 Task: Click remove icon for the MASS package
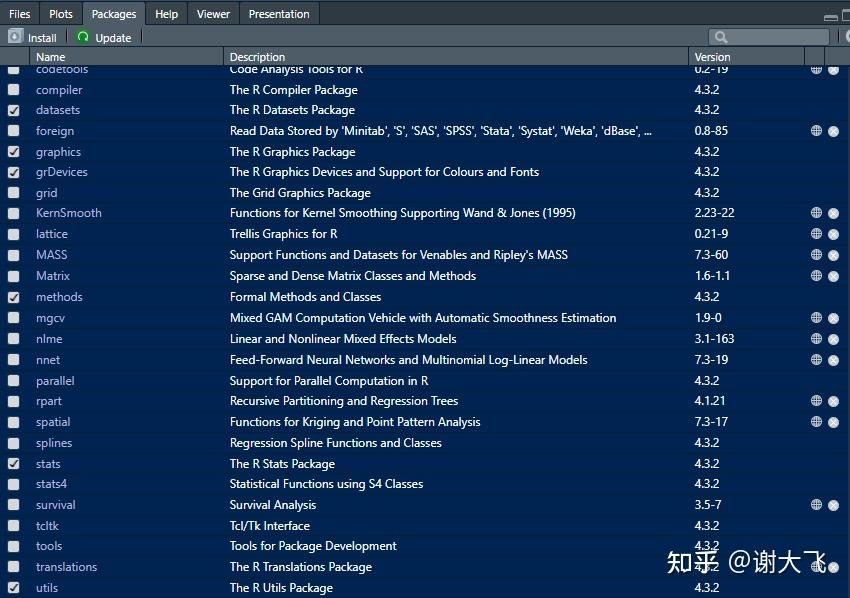coord(834,255)
